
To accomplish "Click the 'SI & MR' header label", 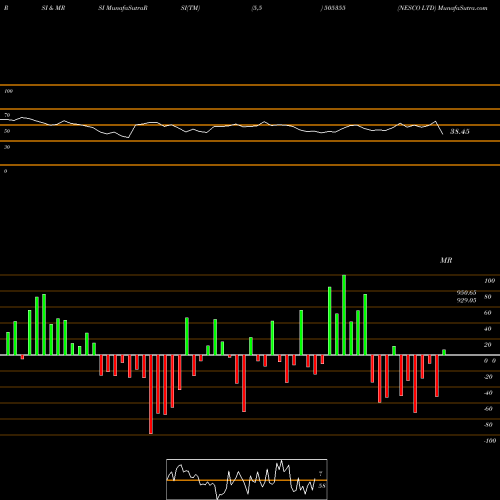I will pyautogui.click(x=53, y=8).
